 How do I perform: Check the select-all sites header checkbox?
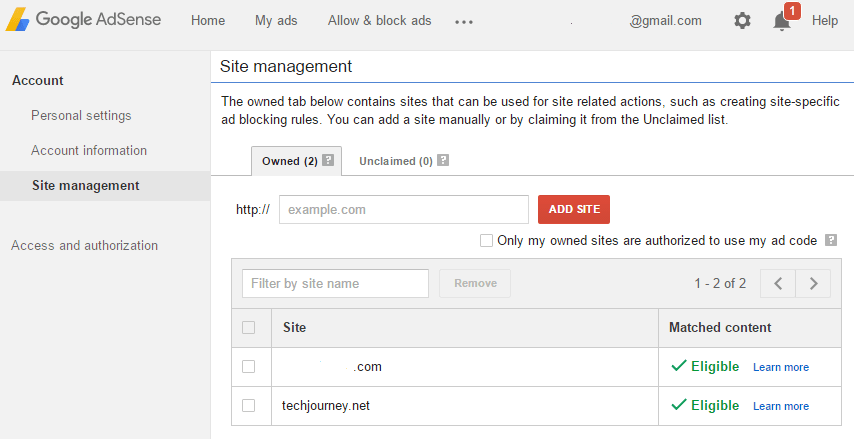(x=248, y=327)
